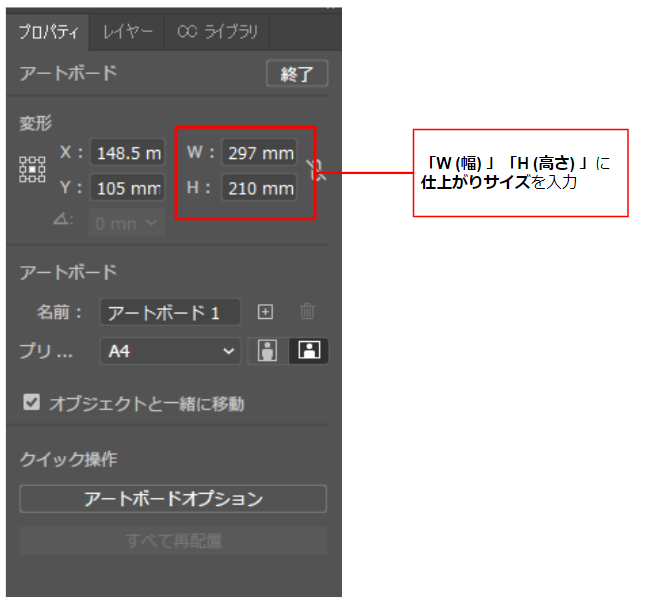645x611 pixels.
Task: Toggle the オブジェクトと一緒に移動 checkbox
Action: point(32,402)
